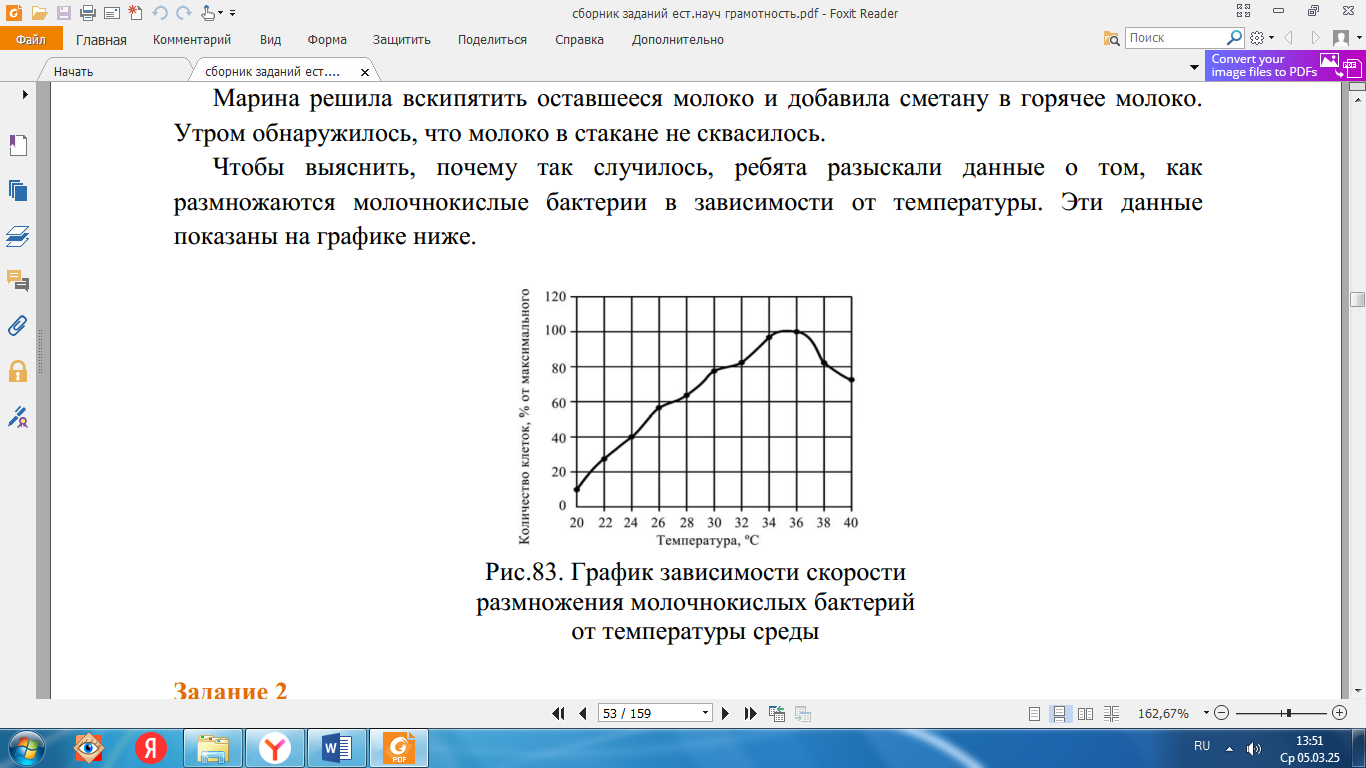The width and height of the screenshot is (1366, 768).
Task: Open the Справка ribbon tab
Action: tap(579, 40)
